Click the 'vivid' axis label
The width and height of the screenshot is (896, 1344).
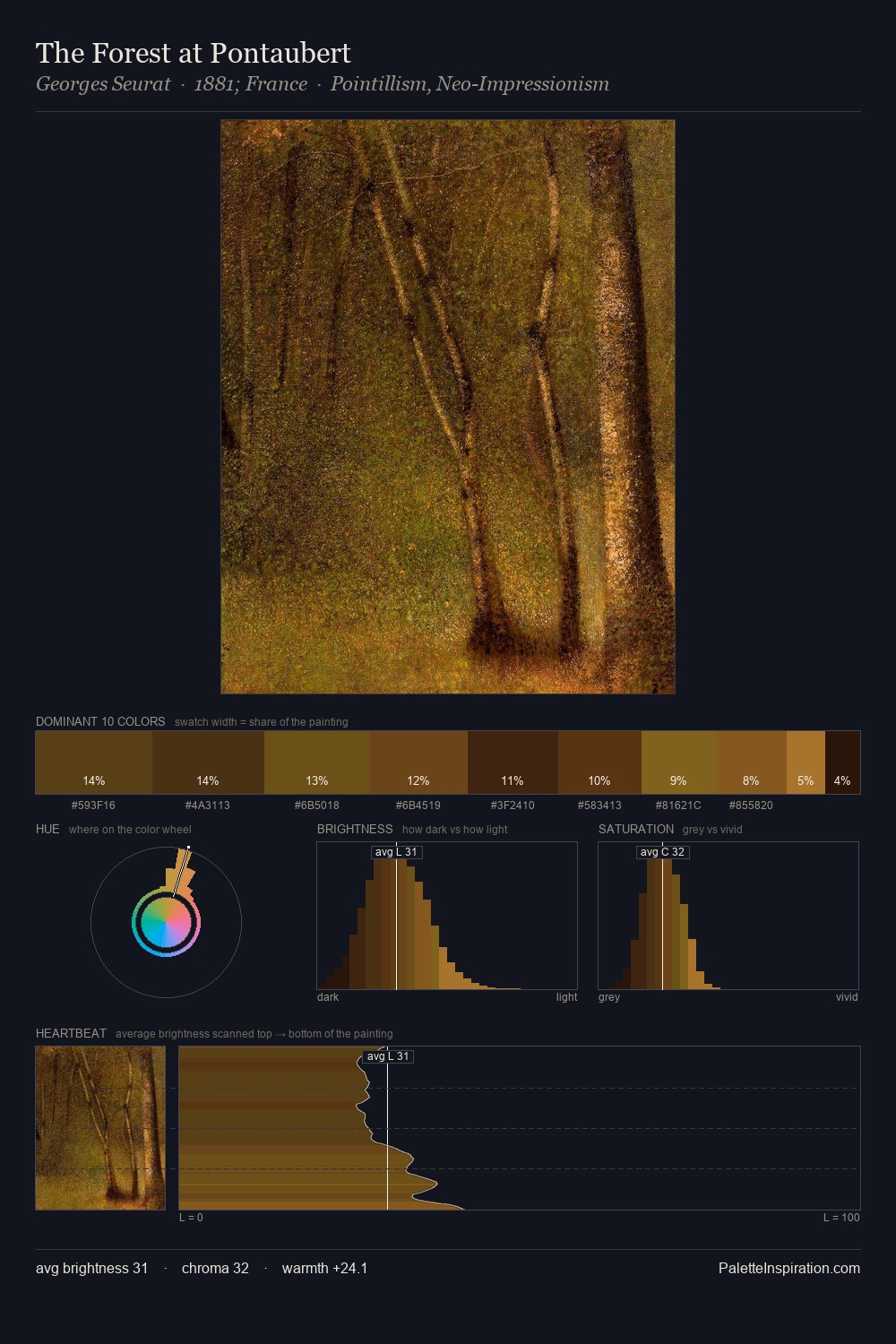point(847,997)
